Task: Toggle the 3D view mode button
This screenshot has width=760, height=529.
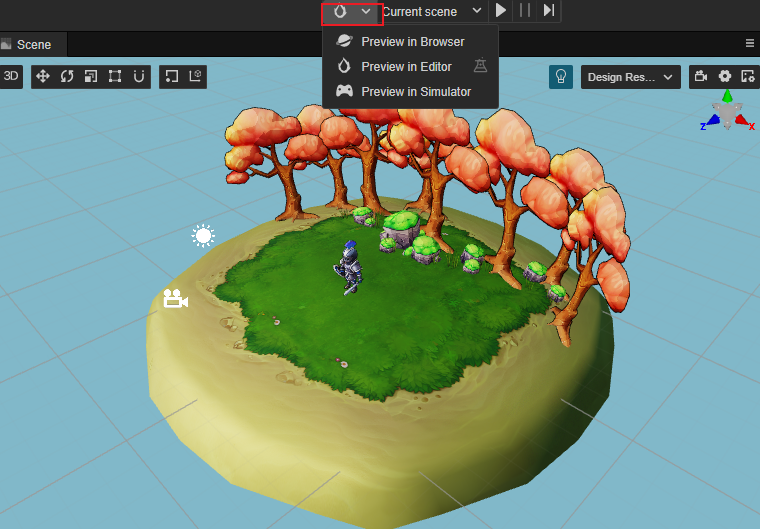Action: click(11, 76)
